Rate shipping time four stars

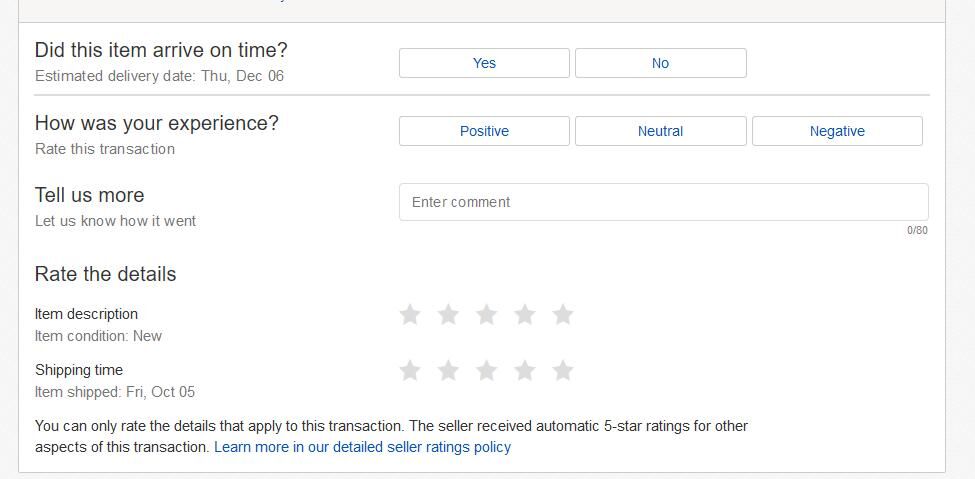coord(525,371)
